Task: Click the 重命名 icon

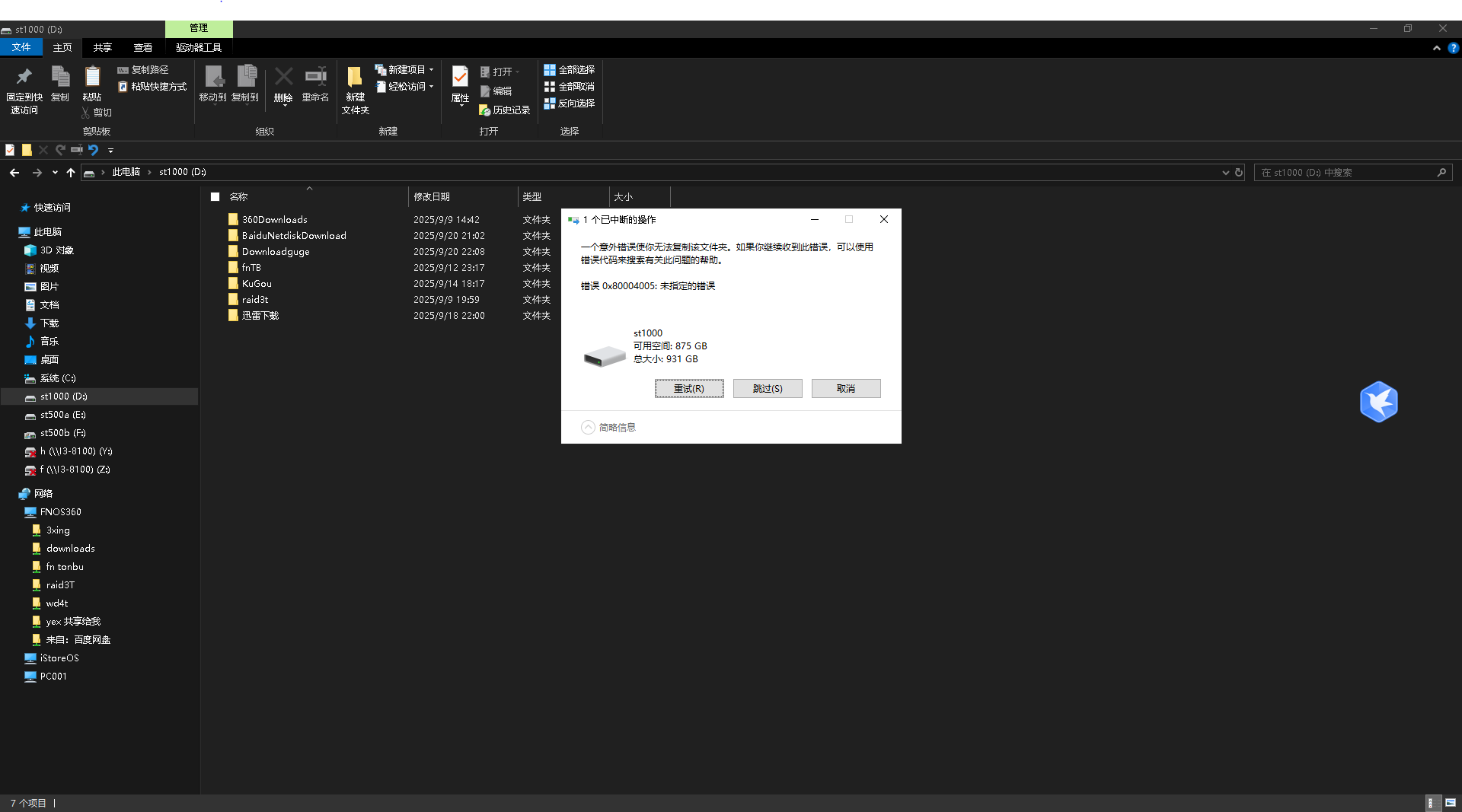Action: [x=315, y=76]
